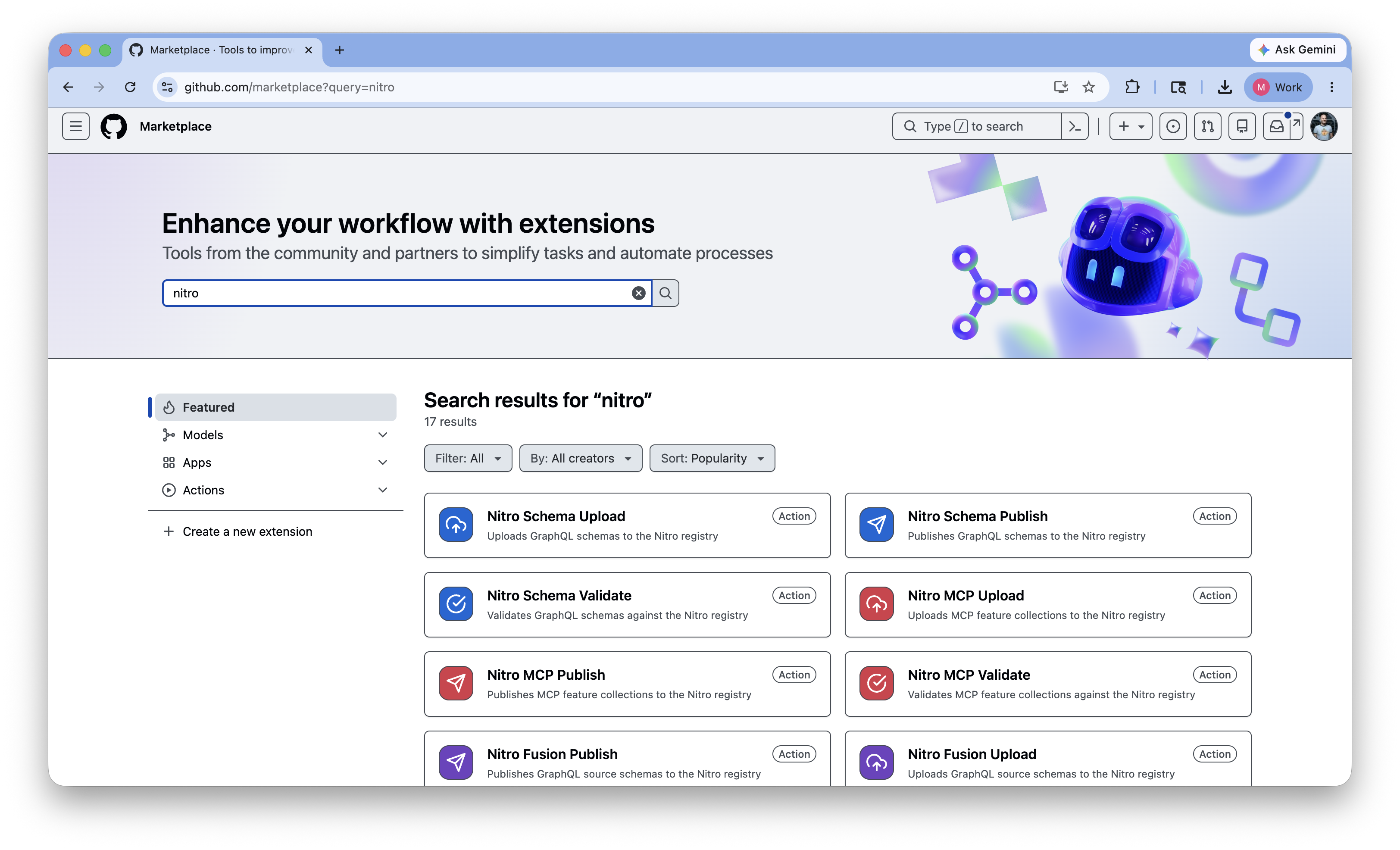This screenshot has width=1400, height=850.
Task: Open the Create new dropdown arrow
Action: pyautogui.click(x=1141, y=127)
